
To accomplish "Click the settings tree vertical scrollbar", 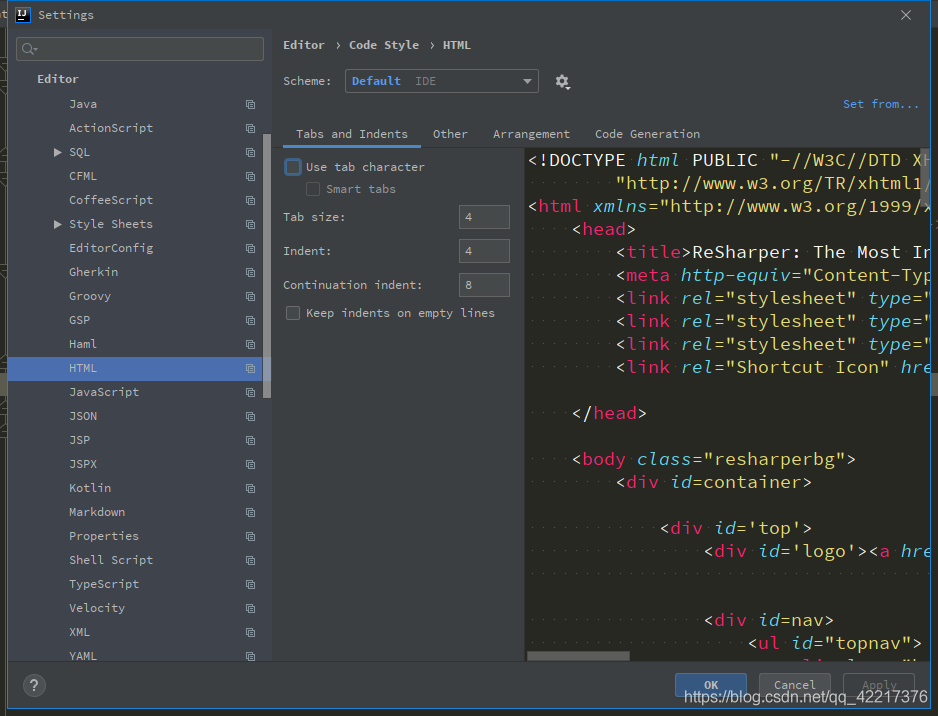I will click(267, 266).
